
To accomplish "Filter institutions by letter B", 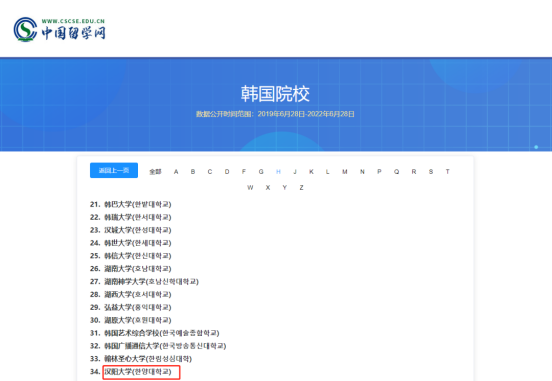I will (193, 172).
